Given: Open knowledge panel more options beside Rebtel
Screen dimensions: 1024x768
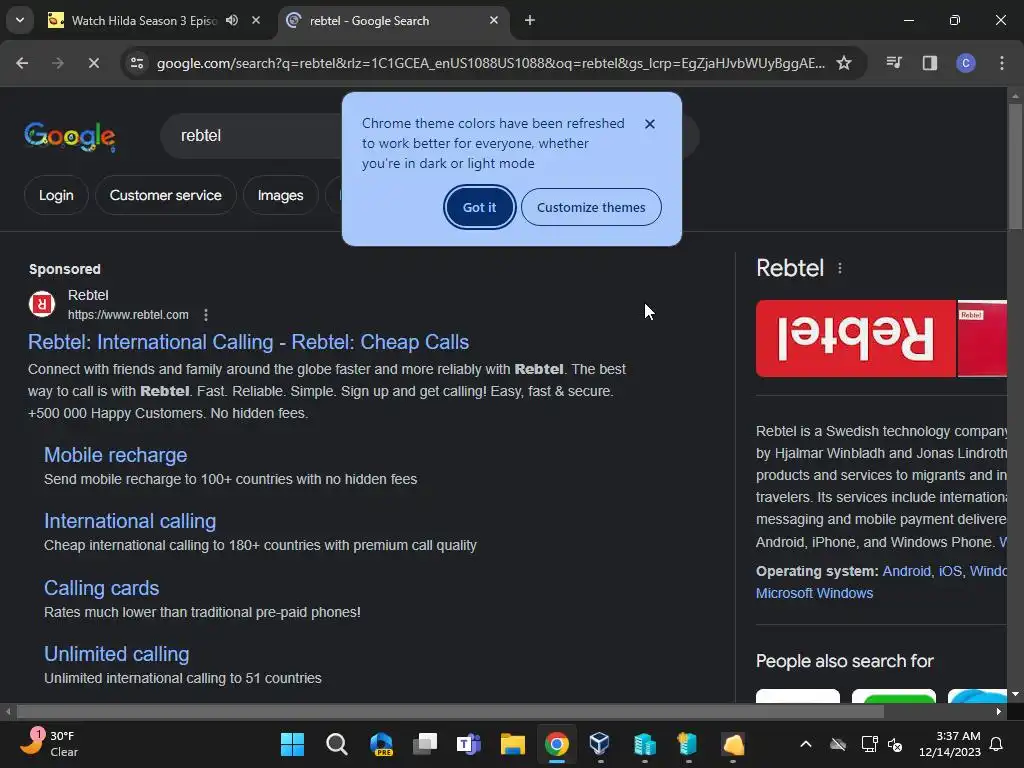Looking at the screenshot, I should tap(840, 268).
